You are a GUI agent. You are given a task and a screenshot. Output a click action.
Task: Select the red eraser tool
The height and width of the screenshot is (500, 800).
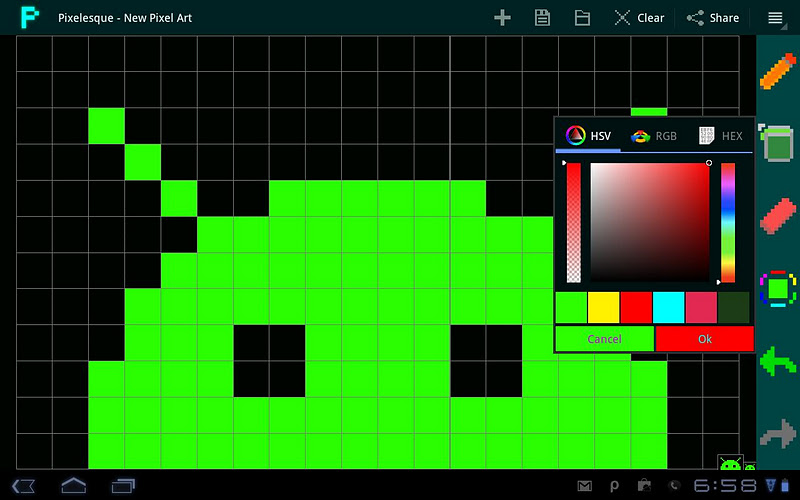point(778,216)
